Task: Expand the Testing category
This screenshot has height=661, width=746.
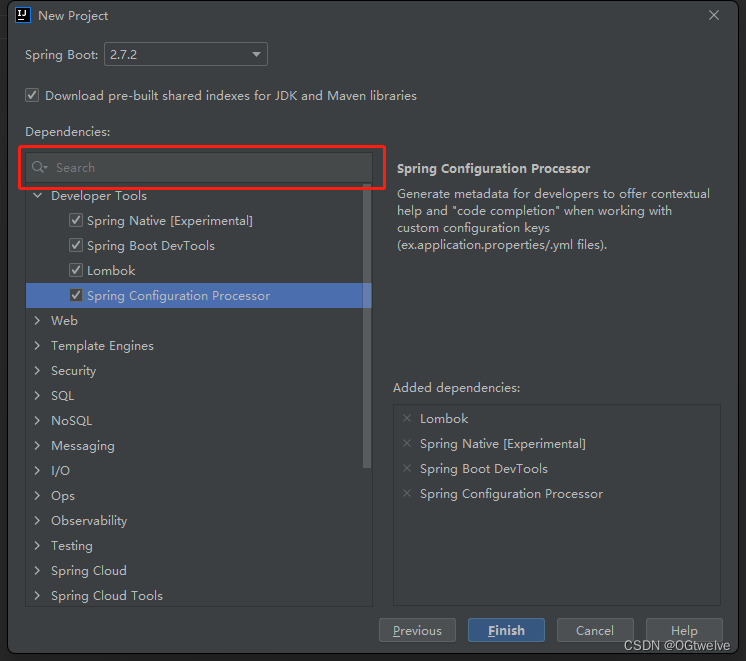Action: pos(38,545)
